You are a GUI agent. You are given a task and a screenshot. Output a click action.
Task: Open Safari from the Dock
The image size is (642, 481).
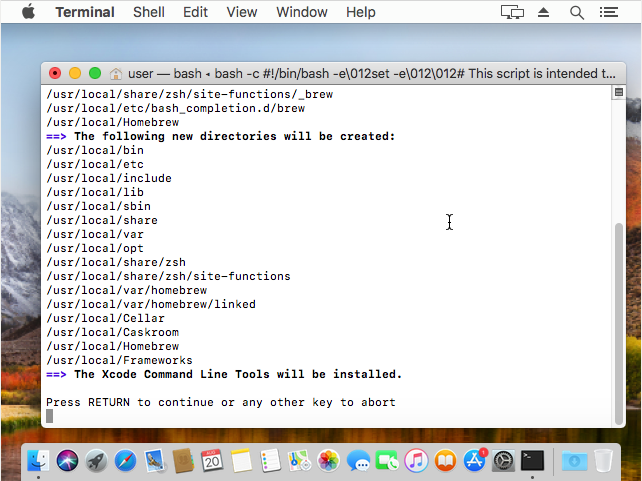pos(125,461)
